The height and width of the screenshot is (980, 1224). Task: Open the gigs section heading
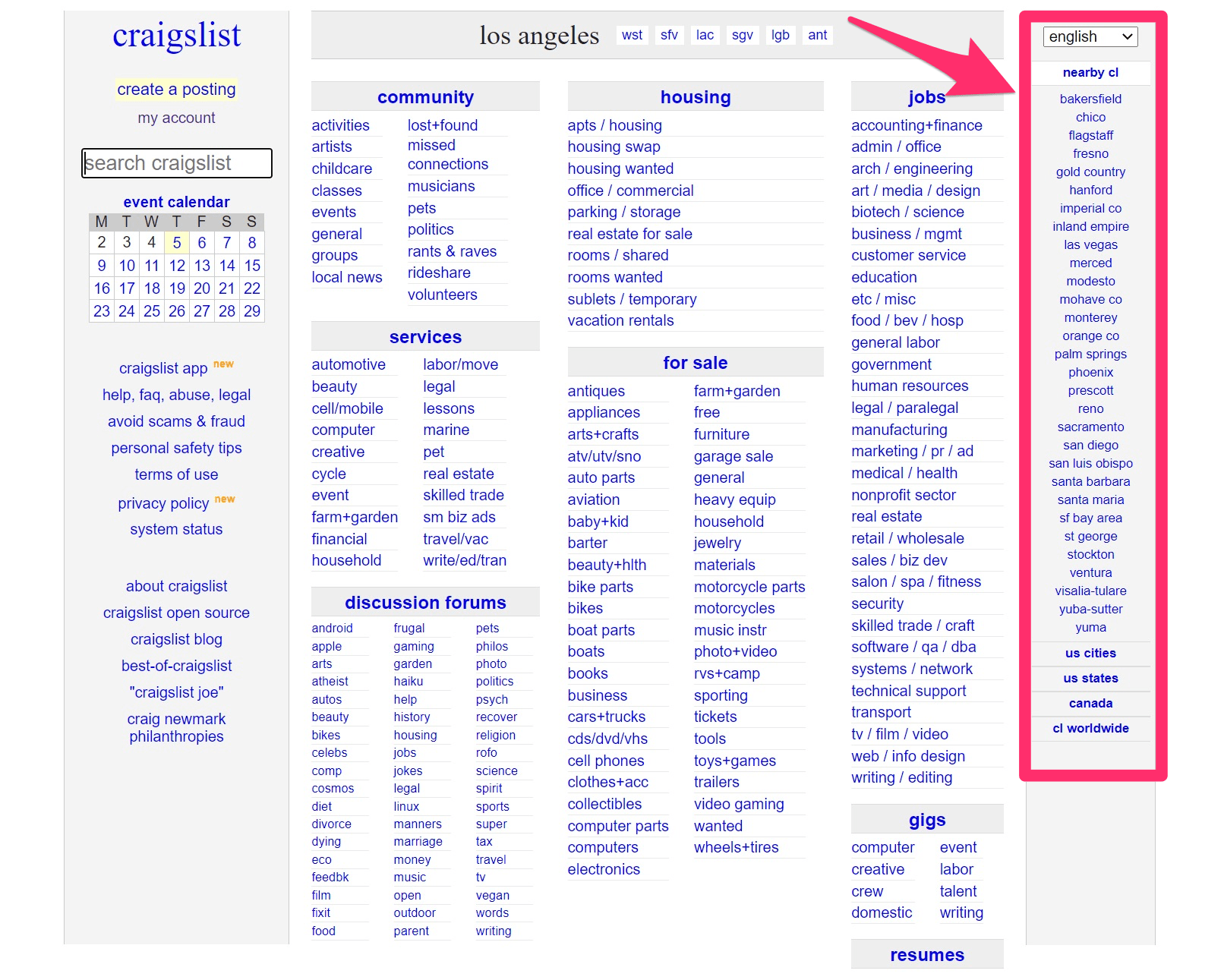click(x=927, y=820)
